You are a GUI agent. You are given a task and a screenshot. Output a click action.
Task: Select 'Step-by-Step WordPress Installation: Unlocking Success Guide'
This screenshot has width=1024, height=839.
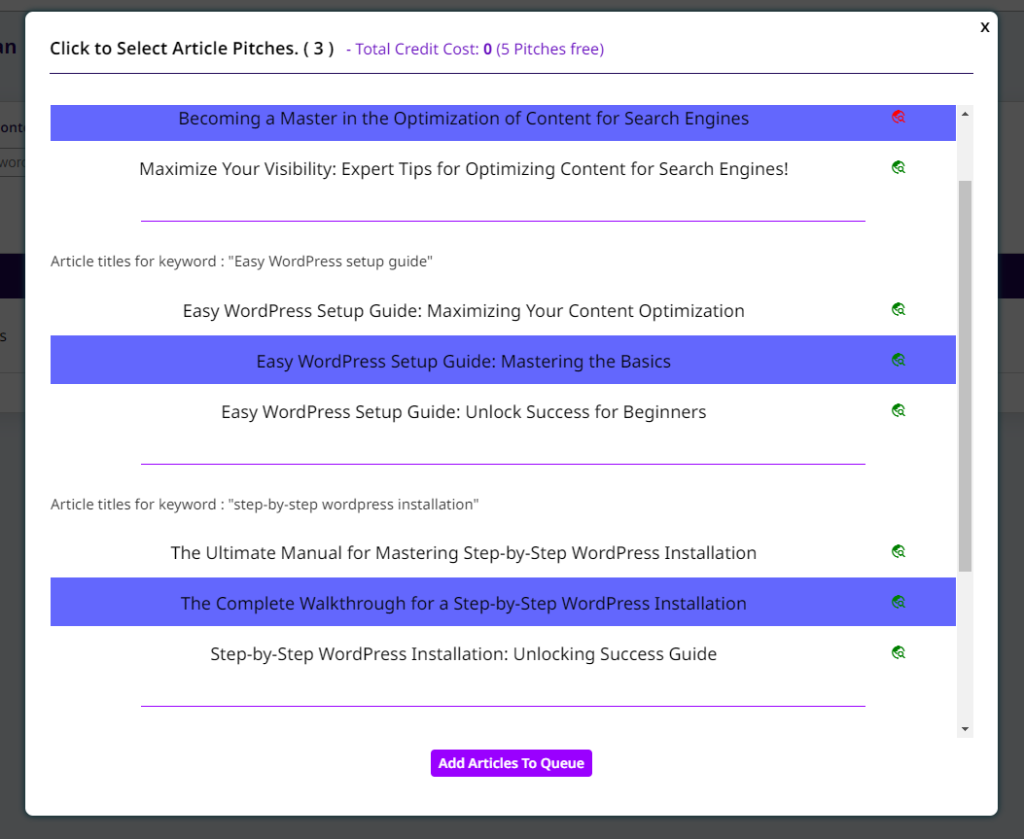[463, 655]
